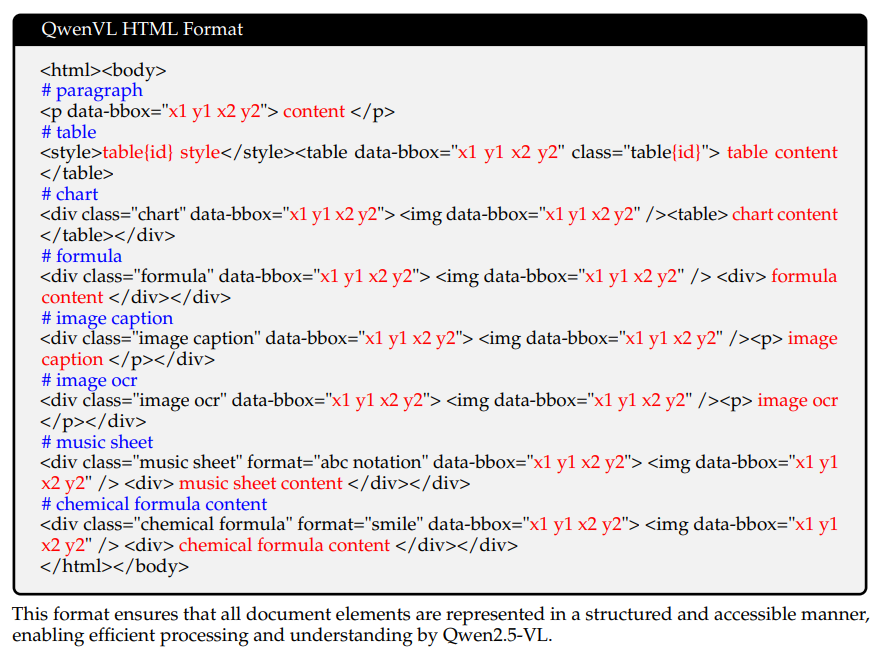The image size is (880, 654).
Task: Click the '# music sheet' comment line
Action: click(97, 442)
